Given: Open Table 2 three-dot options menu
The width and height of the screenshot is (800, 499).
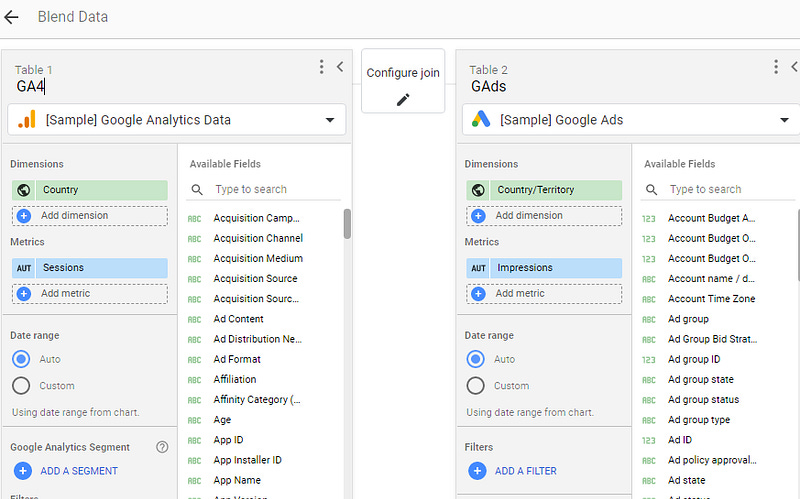Looking at the screenshot, I should (776, 67).
